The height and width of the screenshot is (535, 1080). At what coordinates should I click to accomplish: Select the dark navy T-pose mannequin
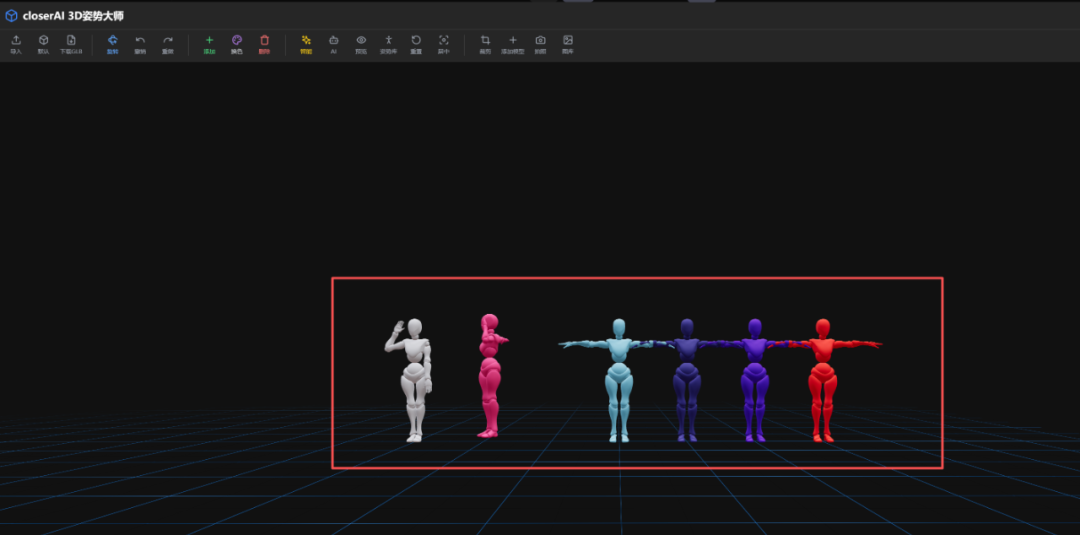686,379
